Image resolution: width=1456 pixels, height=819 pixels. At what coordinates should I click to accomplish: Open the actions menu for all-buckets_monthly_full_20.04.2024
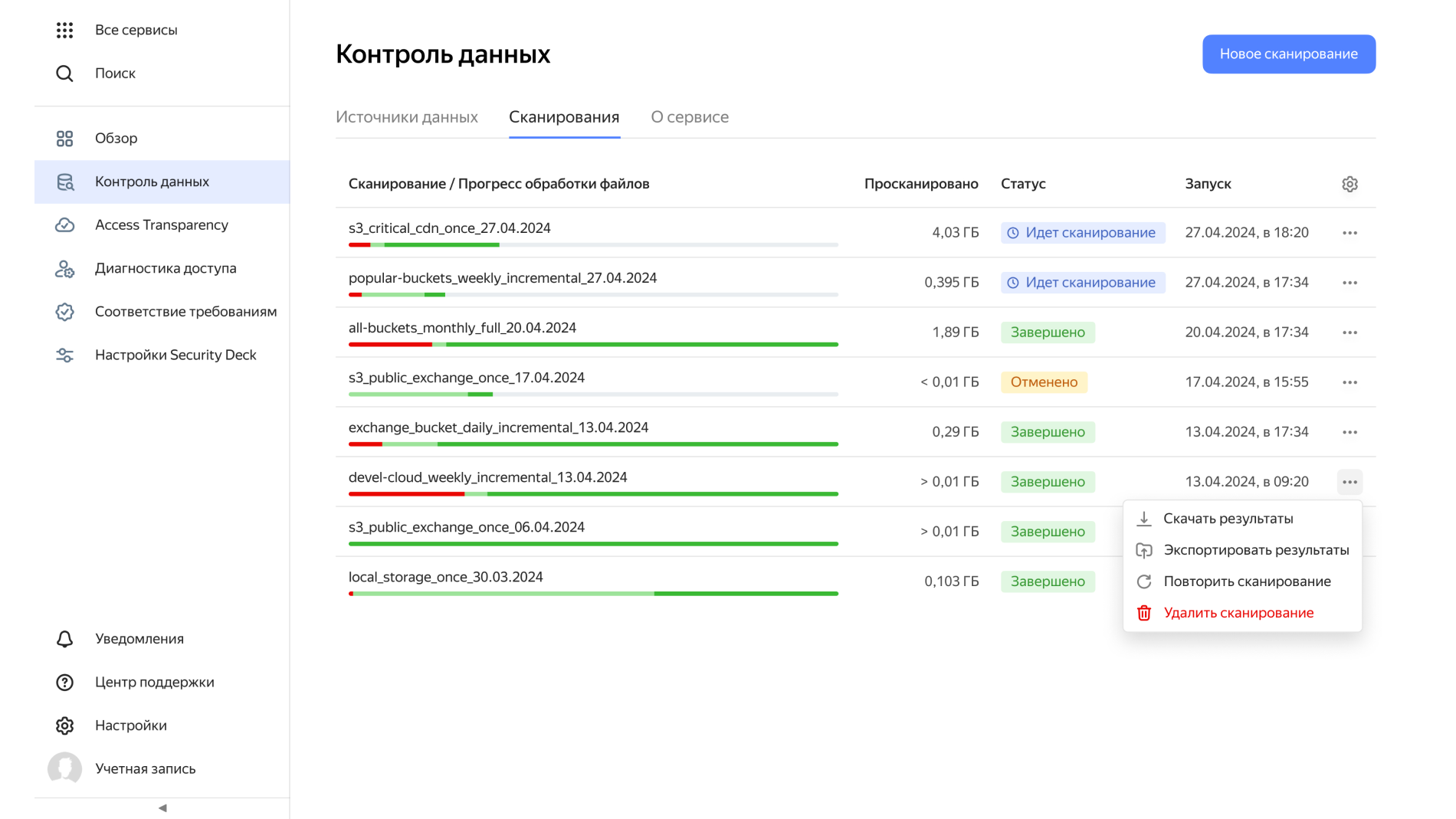click(x=1350, y=333)
